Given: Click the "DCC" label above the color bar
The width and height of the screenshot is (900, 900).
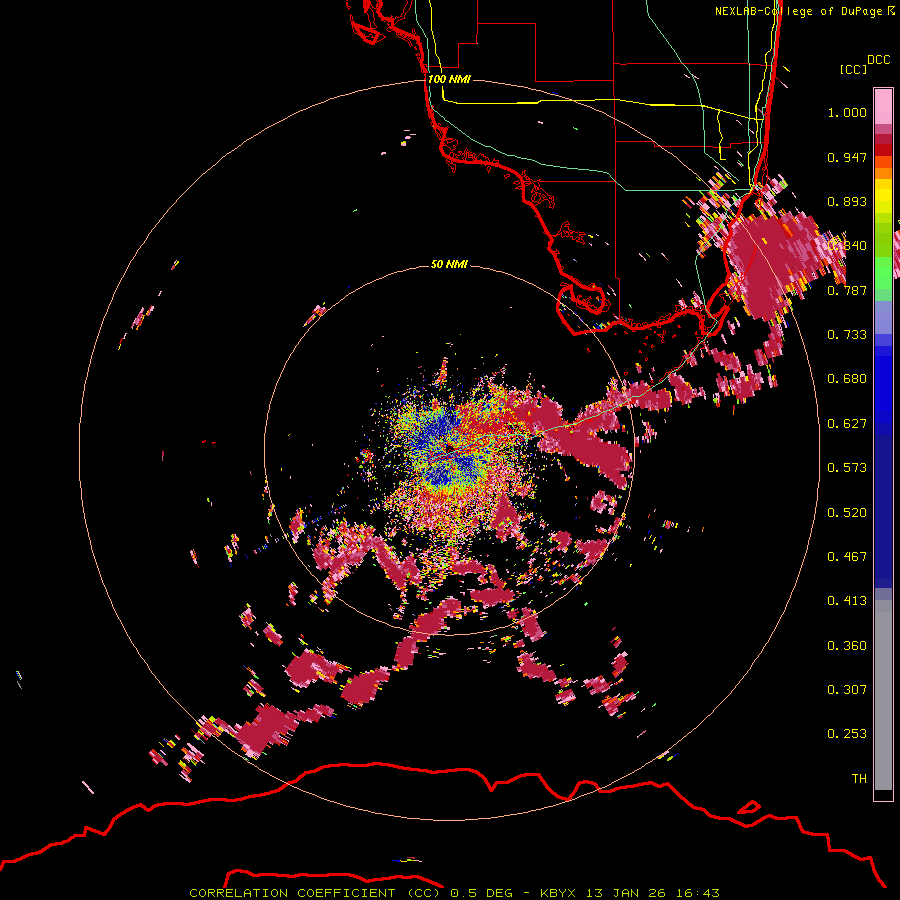Looking at the screenshot, I should [x=878, y=60].
